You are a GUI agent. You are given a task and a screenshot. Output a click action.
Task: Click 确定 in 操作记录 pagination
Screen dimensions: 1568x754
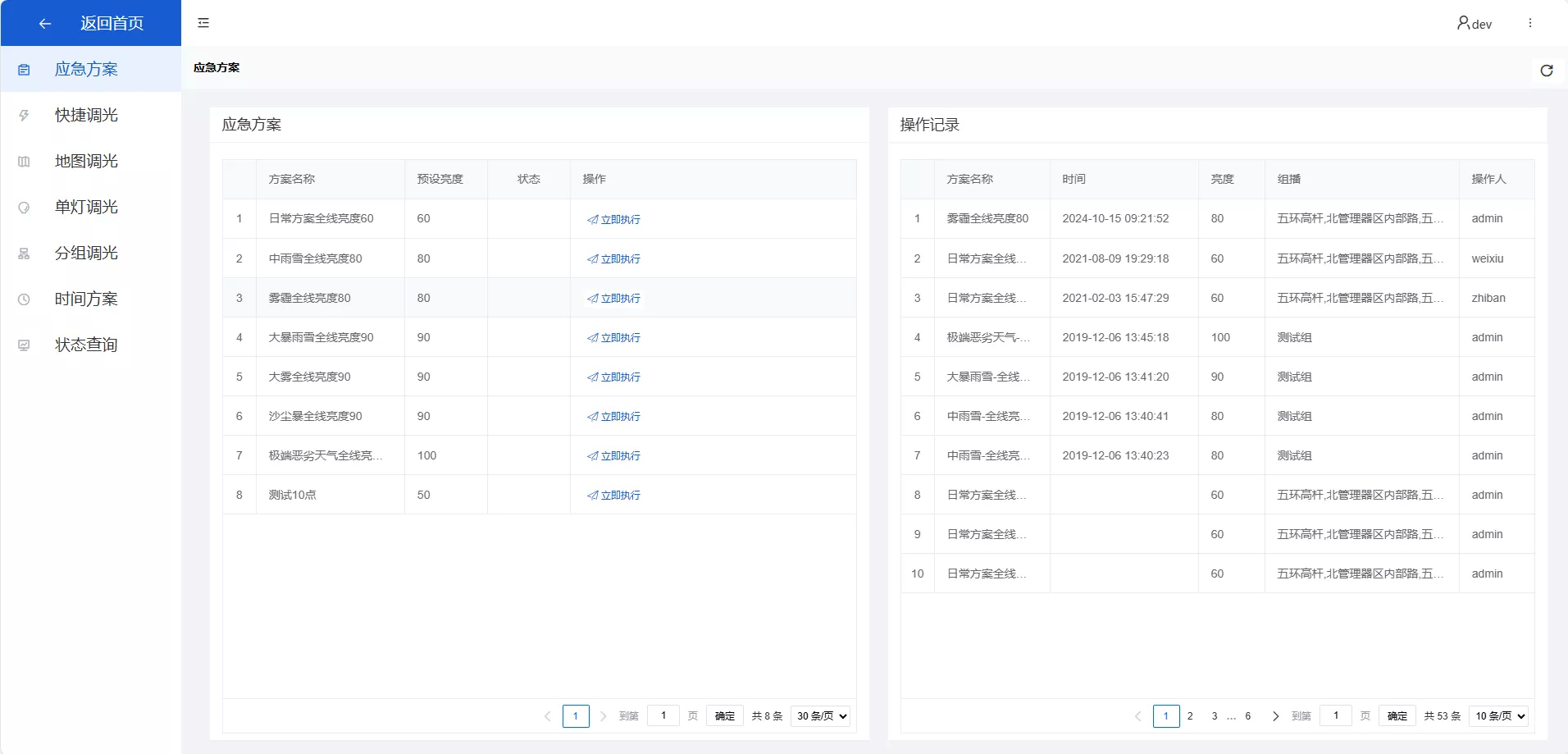coord(1397,716)
